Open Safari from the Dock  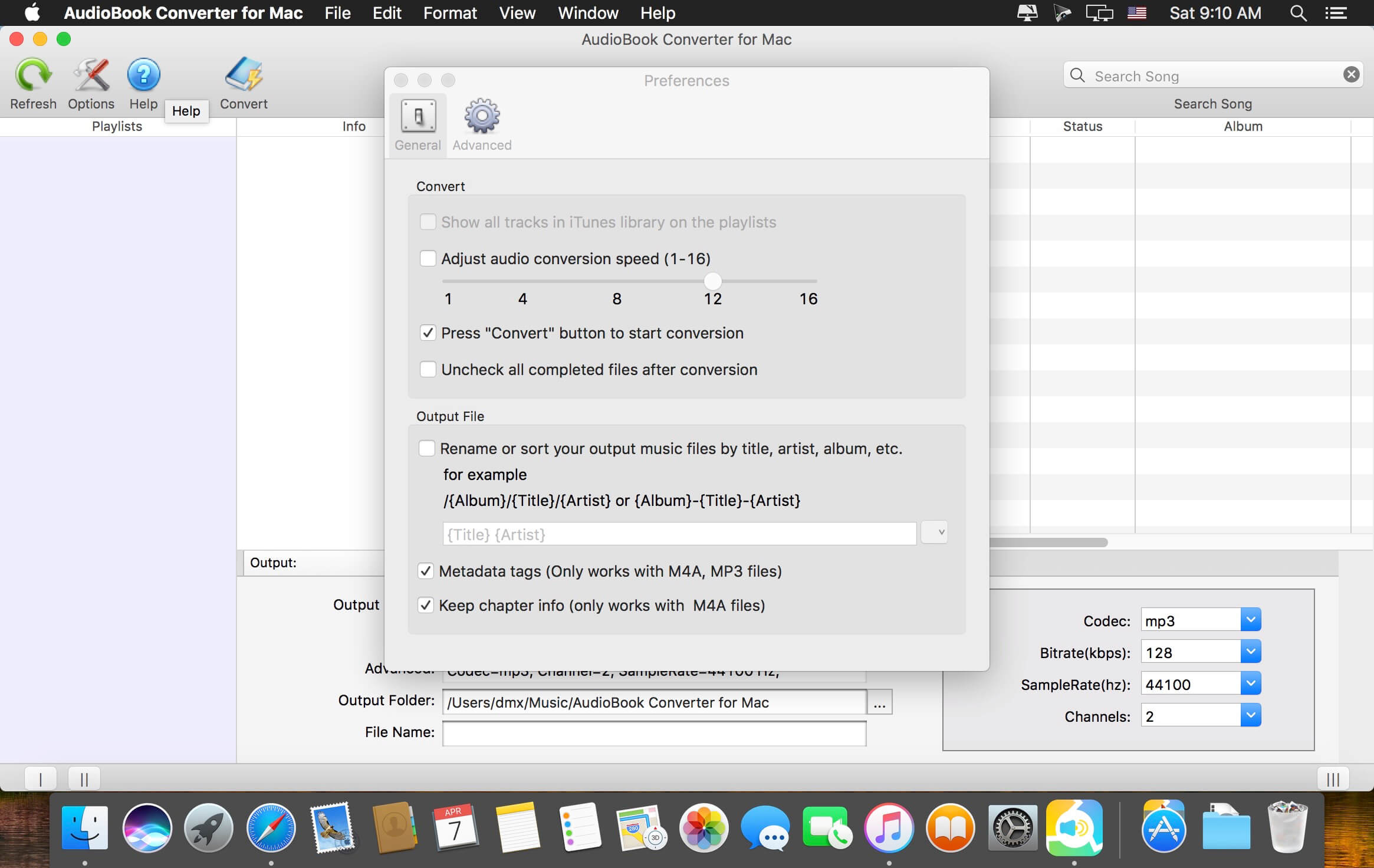click(x=271, y=827)
